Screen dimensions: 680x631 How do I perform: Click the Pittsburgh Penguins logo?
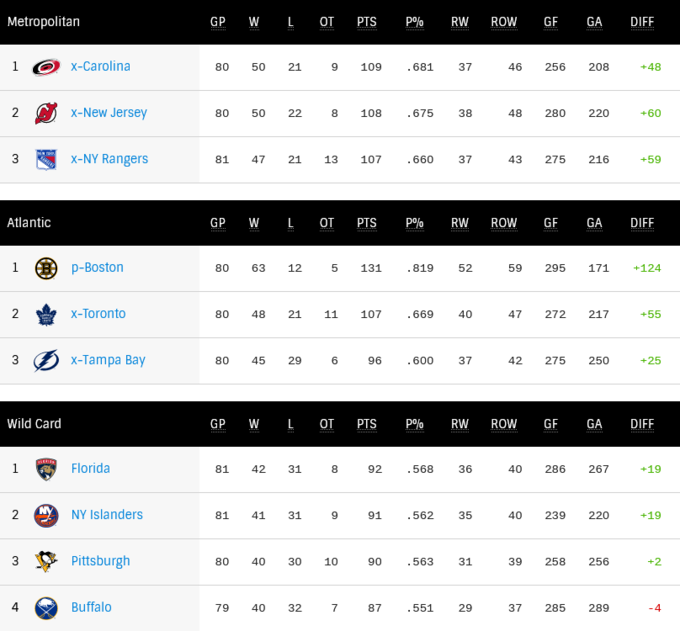coord(46,561)
